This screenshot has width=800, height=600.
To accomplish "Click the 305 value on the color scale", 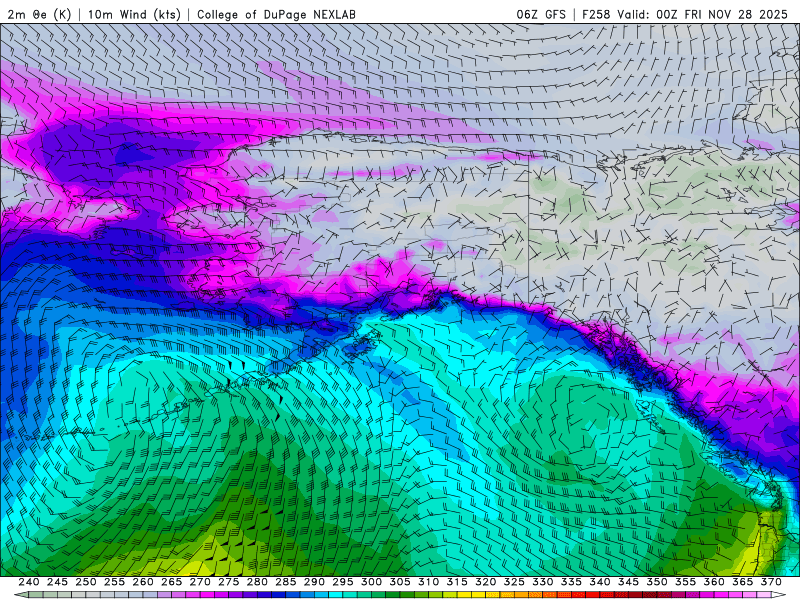I will [400, 582].
